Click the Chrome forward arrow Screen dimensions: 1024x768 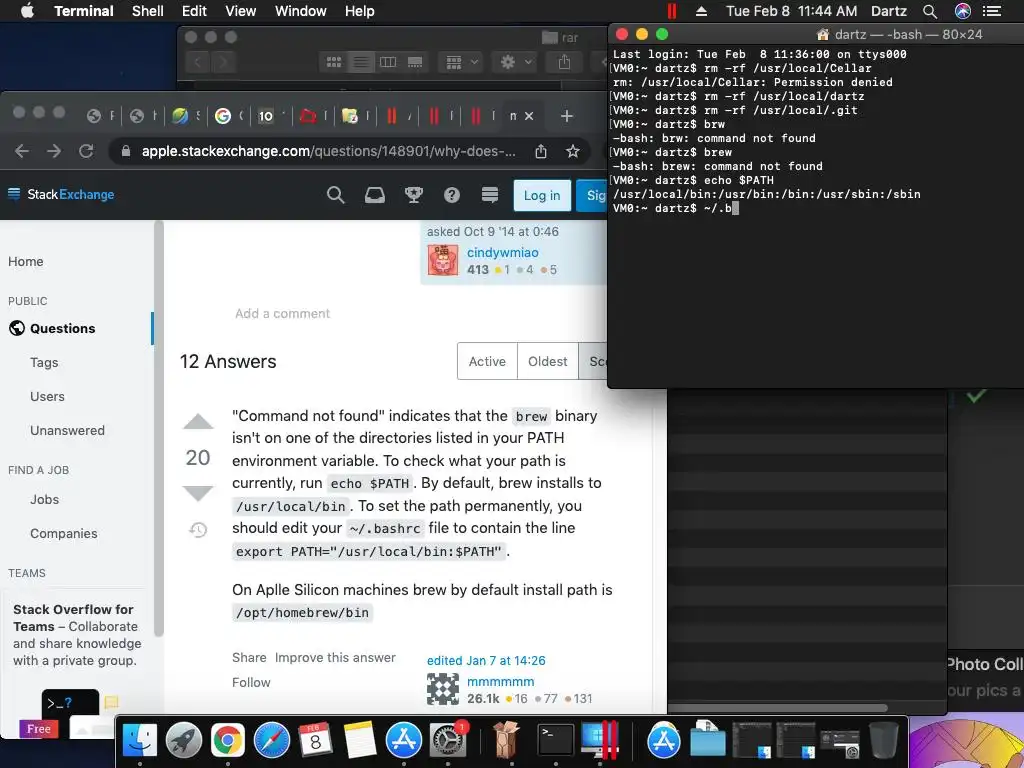point(54,152)
